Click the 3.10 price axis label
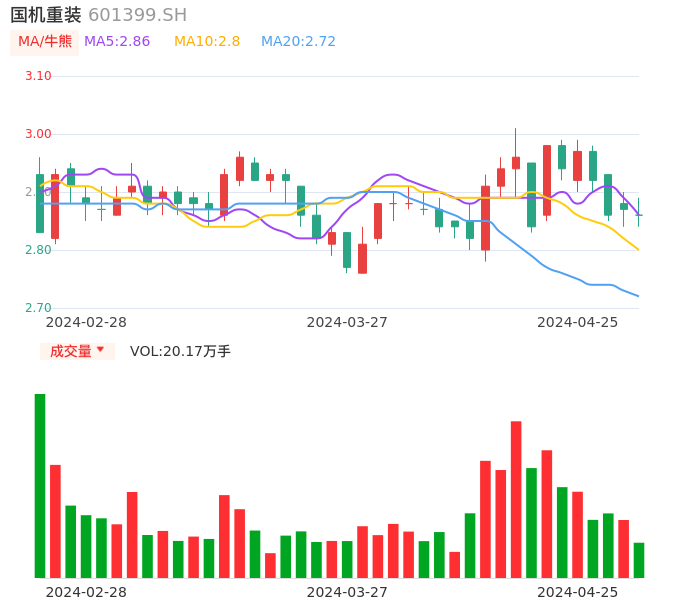Image resolution: width=686 pixels, height=606 pixels. click(38, 76)
